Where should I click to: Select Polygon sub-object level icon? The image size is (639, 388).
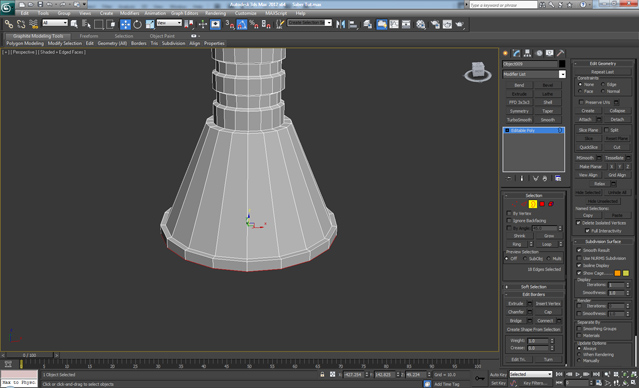pyautogui.click(x=542, y=204)
